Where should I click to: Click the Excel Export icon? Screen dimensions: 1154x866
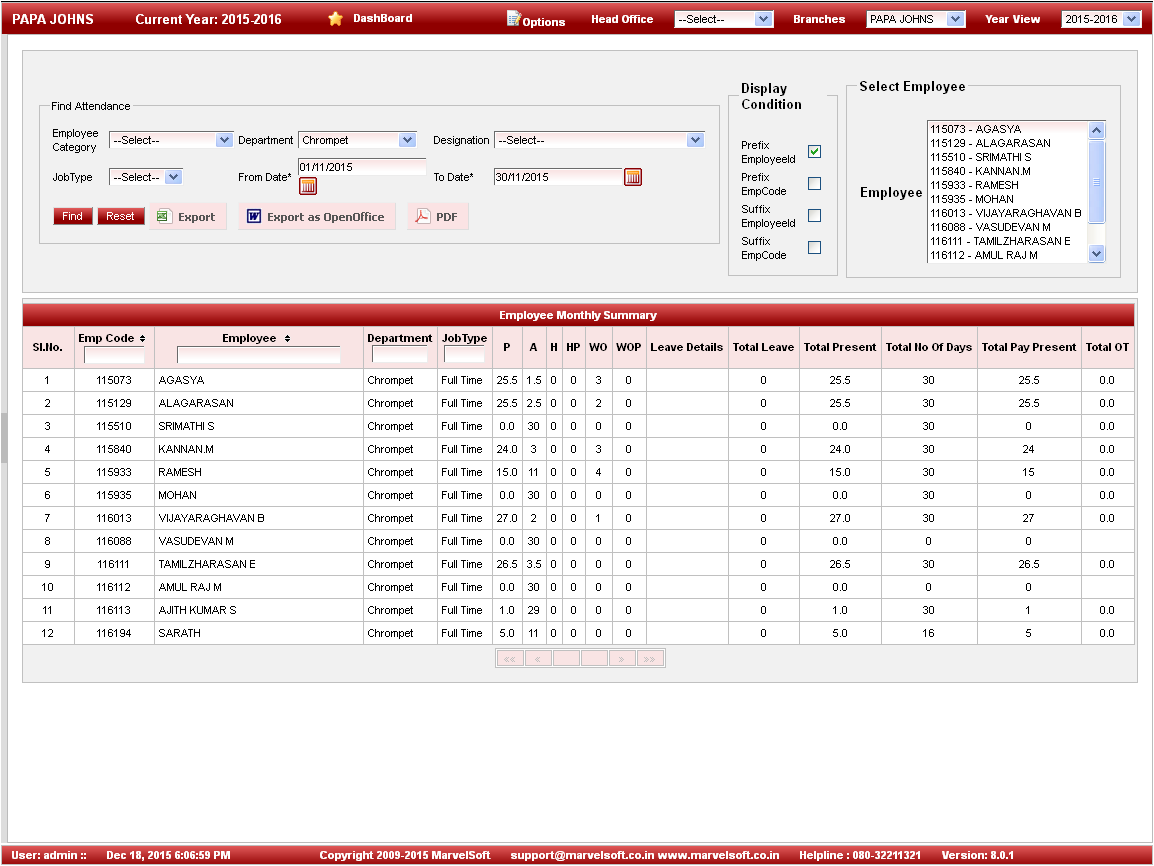point(165,217)
